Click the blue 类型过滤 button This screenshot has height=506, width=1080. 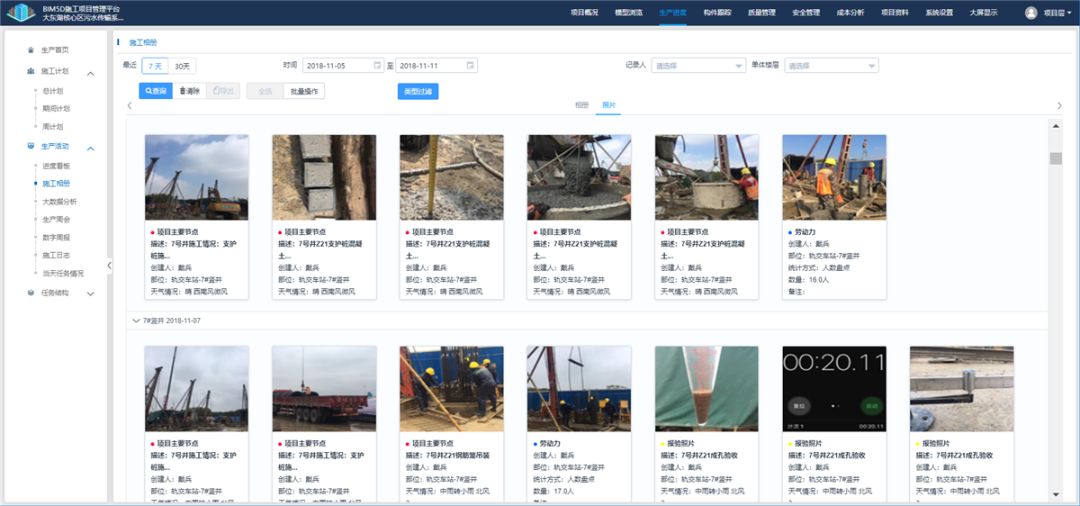[418, 91]
